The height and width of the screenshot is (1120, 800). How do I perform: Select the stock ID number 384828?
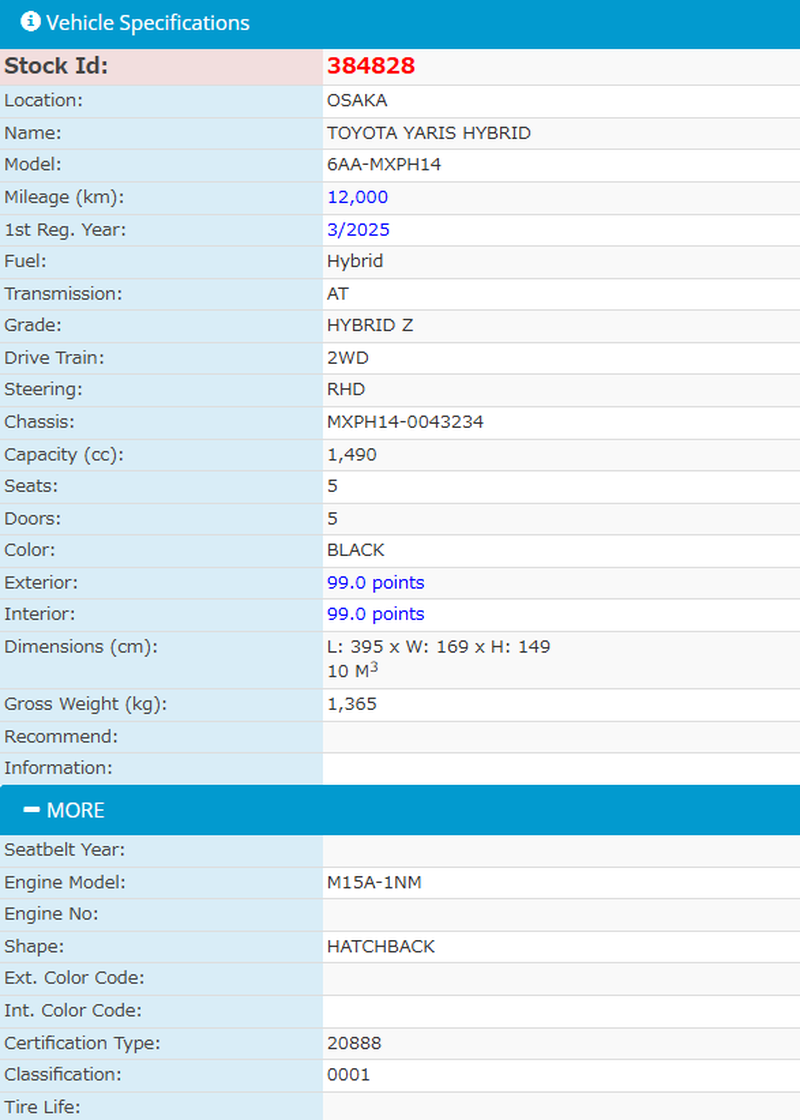tap(371, 66)
